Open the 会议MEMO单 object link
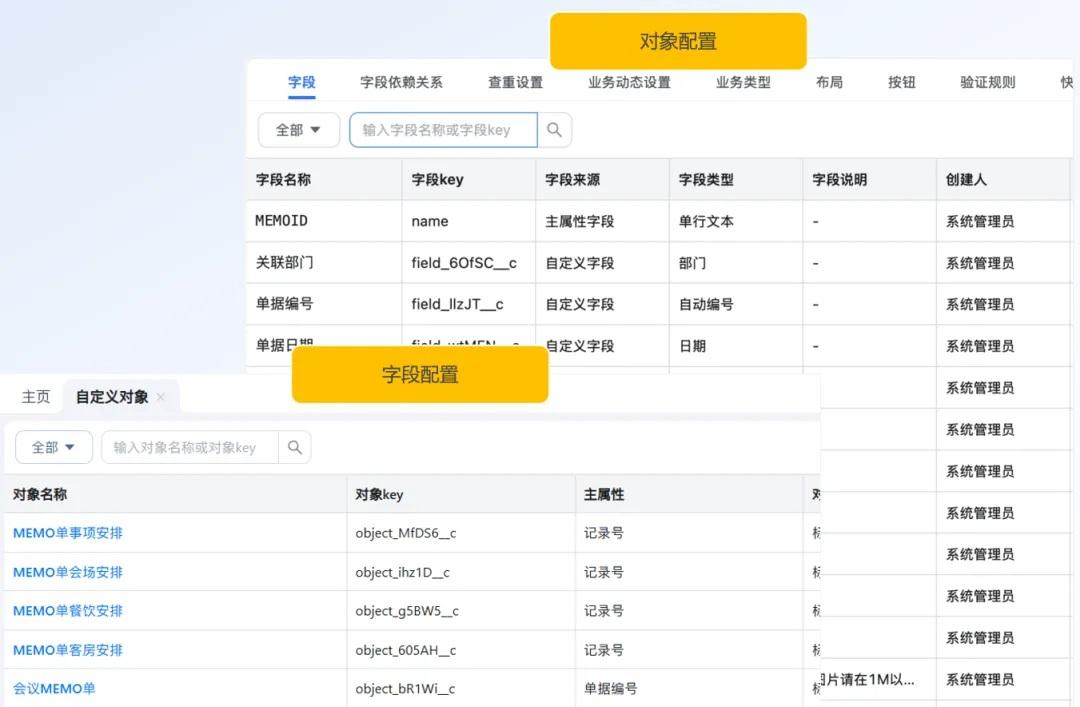Viewport: 1080px width, 707px height. pyautogui.click(x=54, y=689)
